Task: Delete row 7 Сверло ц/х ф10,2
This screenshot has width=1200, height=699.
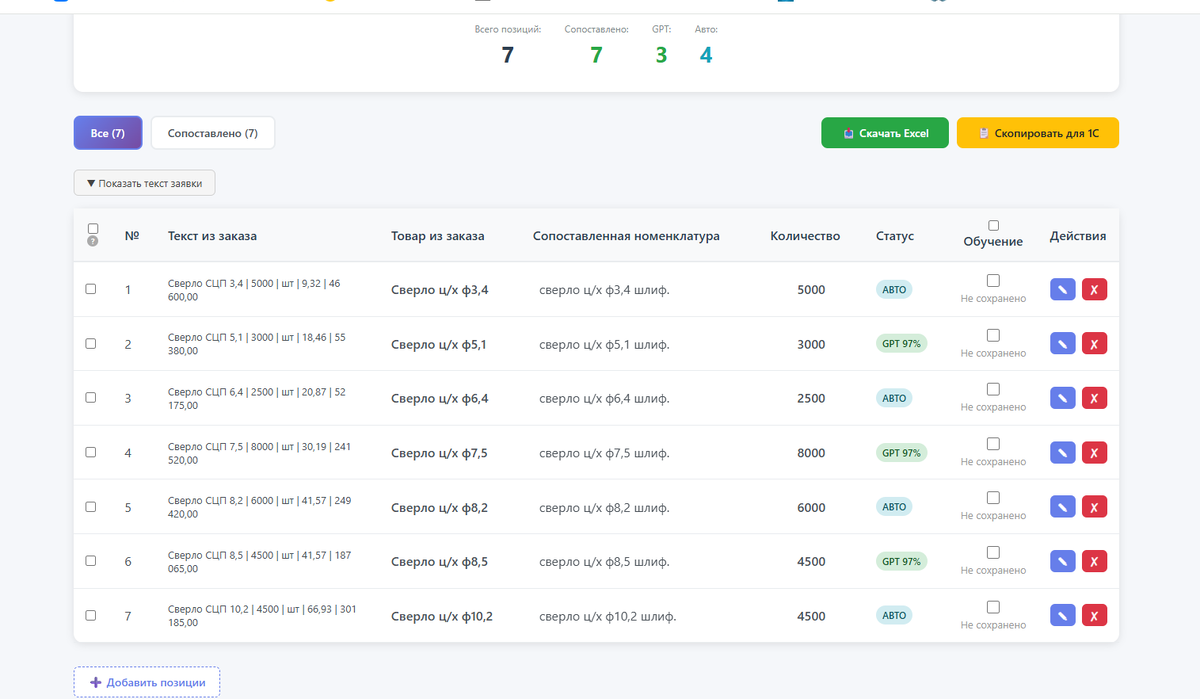Action: (x=1094, y=615)
